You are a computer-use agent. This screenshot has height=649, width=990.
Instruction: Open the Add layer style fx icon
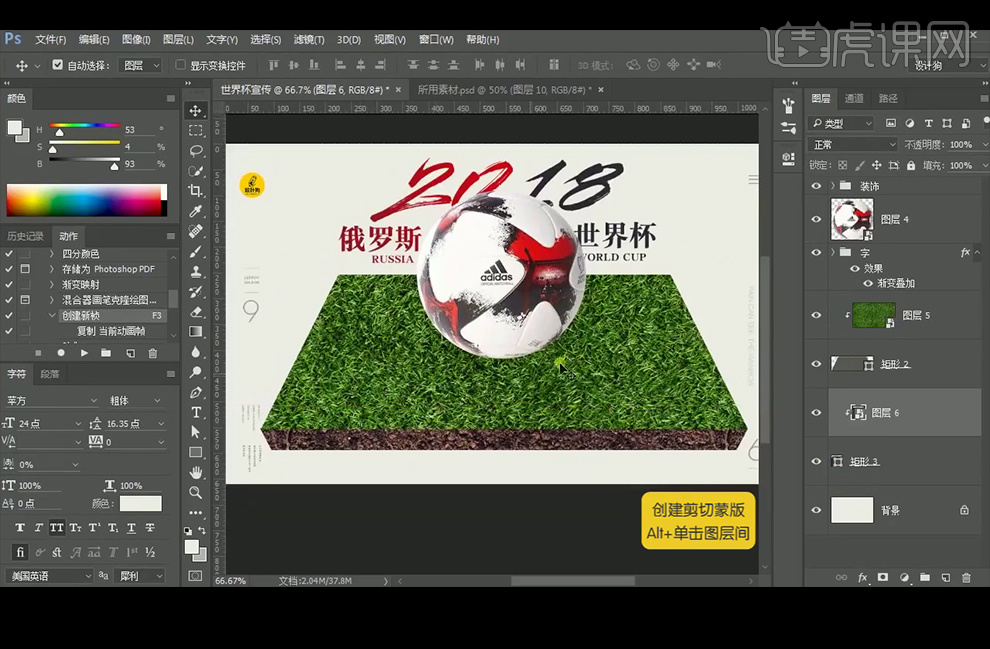[863, 578]
